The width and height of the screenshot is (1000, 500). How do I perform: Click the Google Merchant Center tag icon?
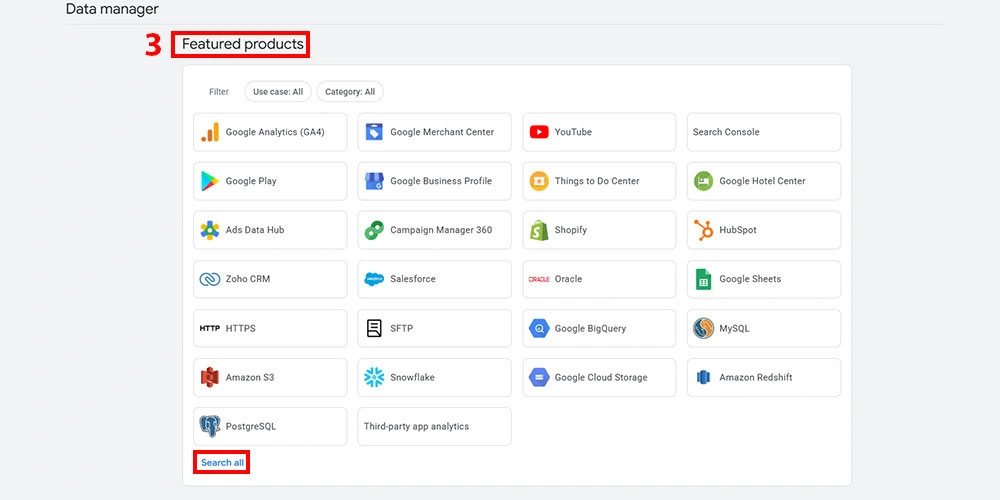coord(374,132)
